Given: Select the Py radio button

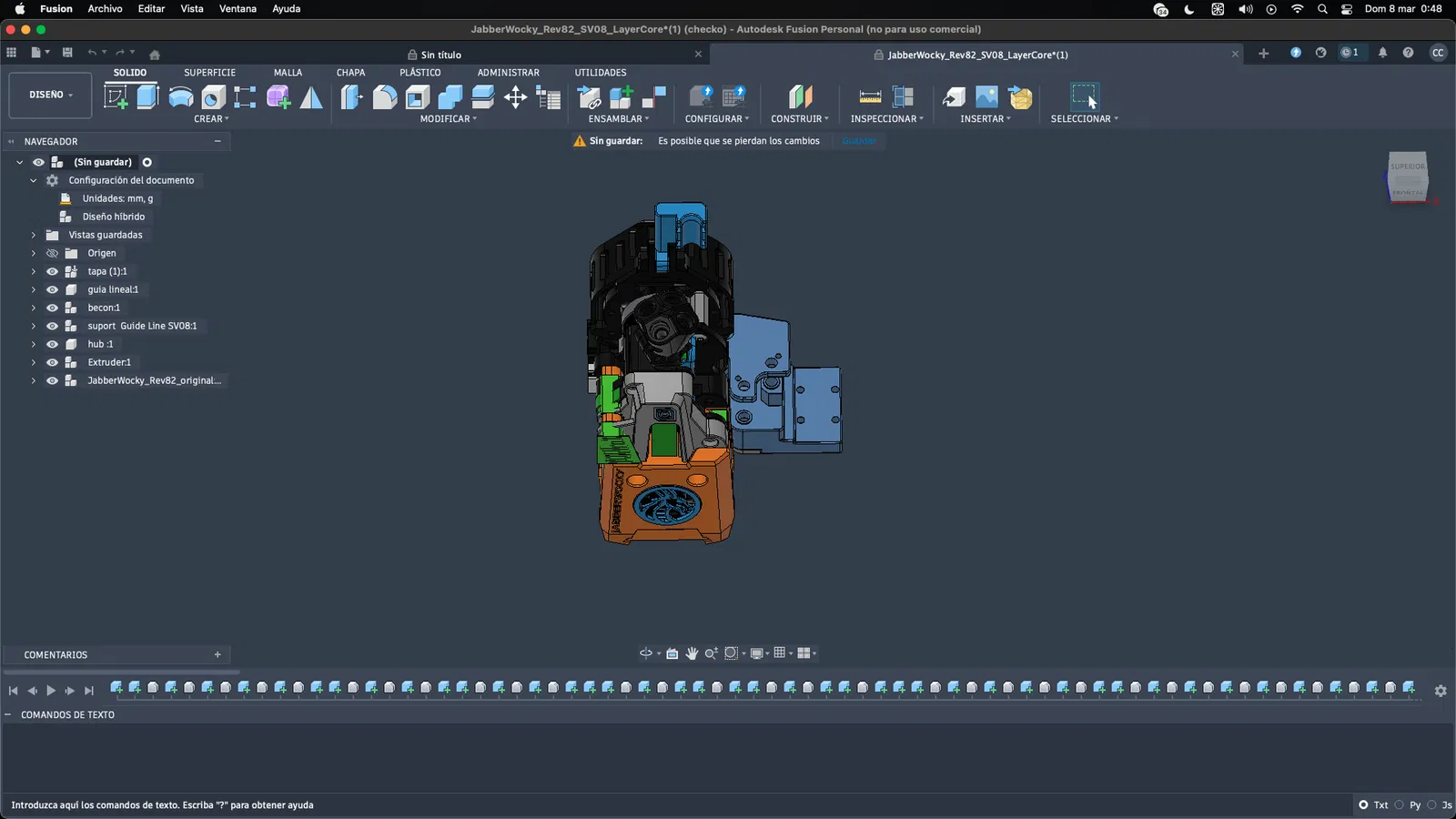Looking at the screenshot, I should click(x=1400, y=804).
